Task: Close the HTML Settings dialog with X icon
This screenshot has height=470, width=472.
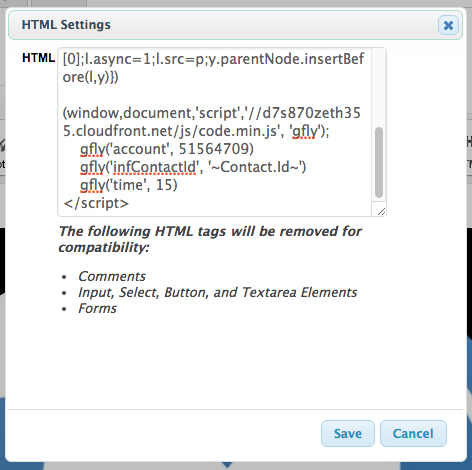Action: [448, 25]
